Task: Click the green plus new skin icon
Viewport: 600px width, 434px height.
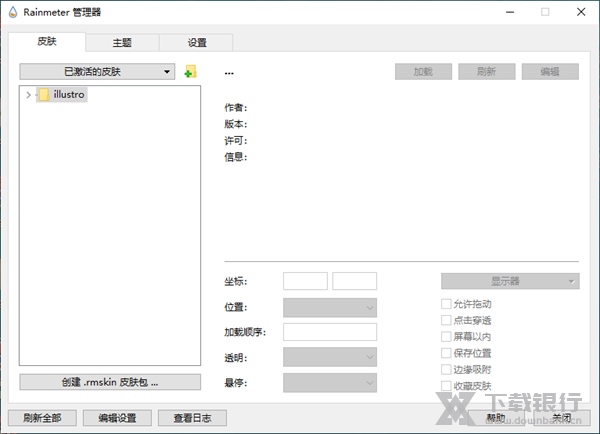Action: 190,72
